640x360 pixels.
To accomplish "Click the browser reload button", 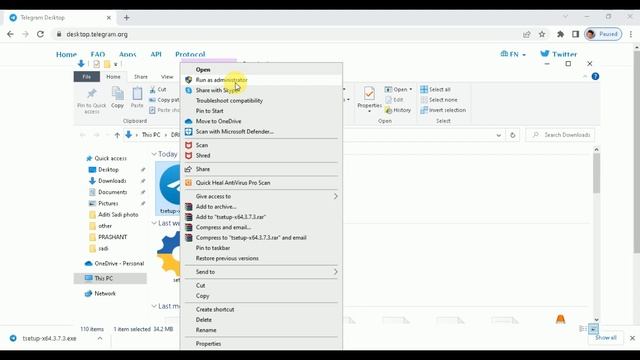I will pyautogui.click(x=40, y=34).
